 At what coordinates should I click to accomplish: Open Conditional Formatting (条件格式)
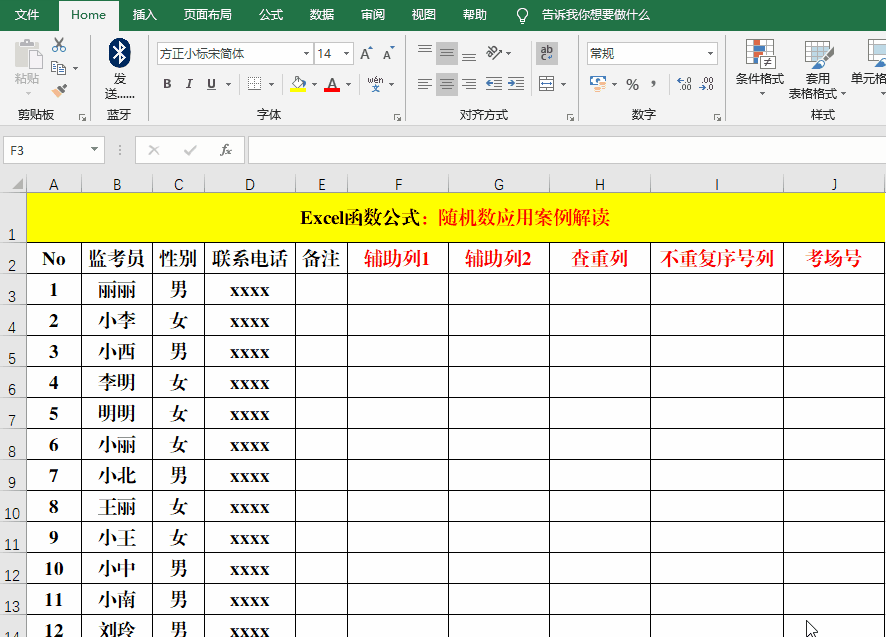(760, 68)
